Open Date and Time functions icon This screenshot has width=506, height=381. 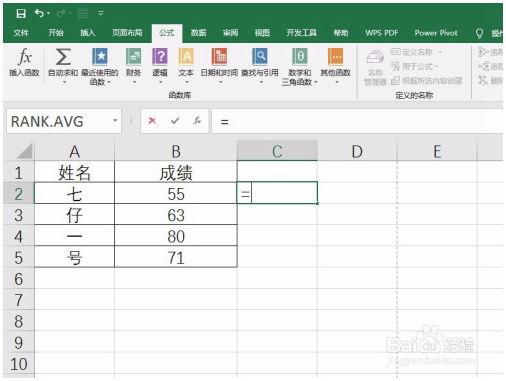pos(219,56)
